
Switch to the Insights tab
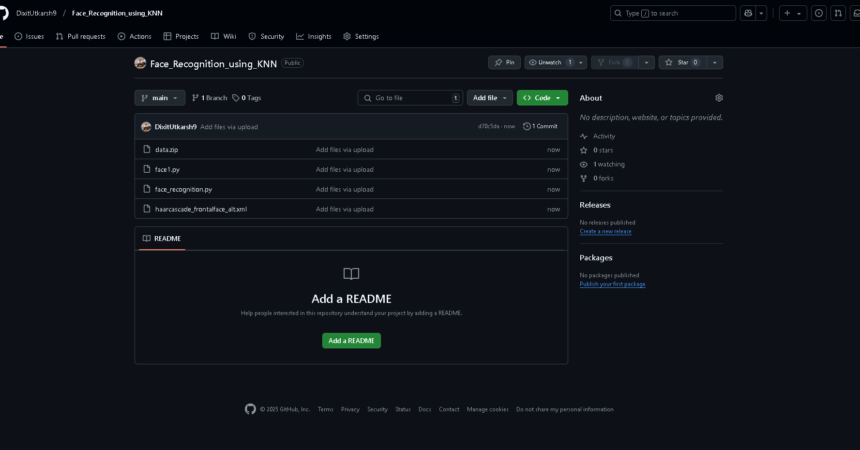click(x=314, y=36)
